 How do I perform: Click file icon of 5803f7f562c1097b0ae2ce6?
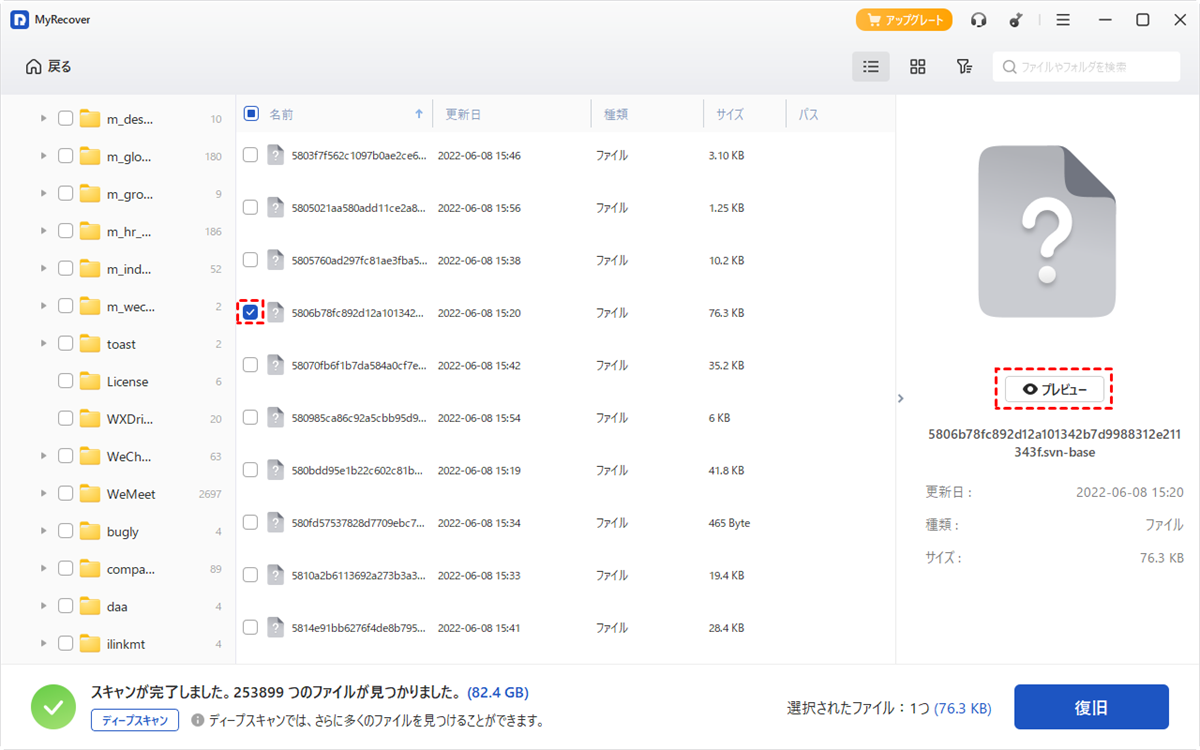[276, 155]
